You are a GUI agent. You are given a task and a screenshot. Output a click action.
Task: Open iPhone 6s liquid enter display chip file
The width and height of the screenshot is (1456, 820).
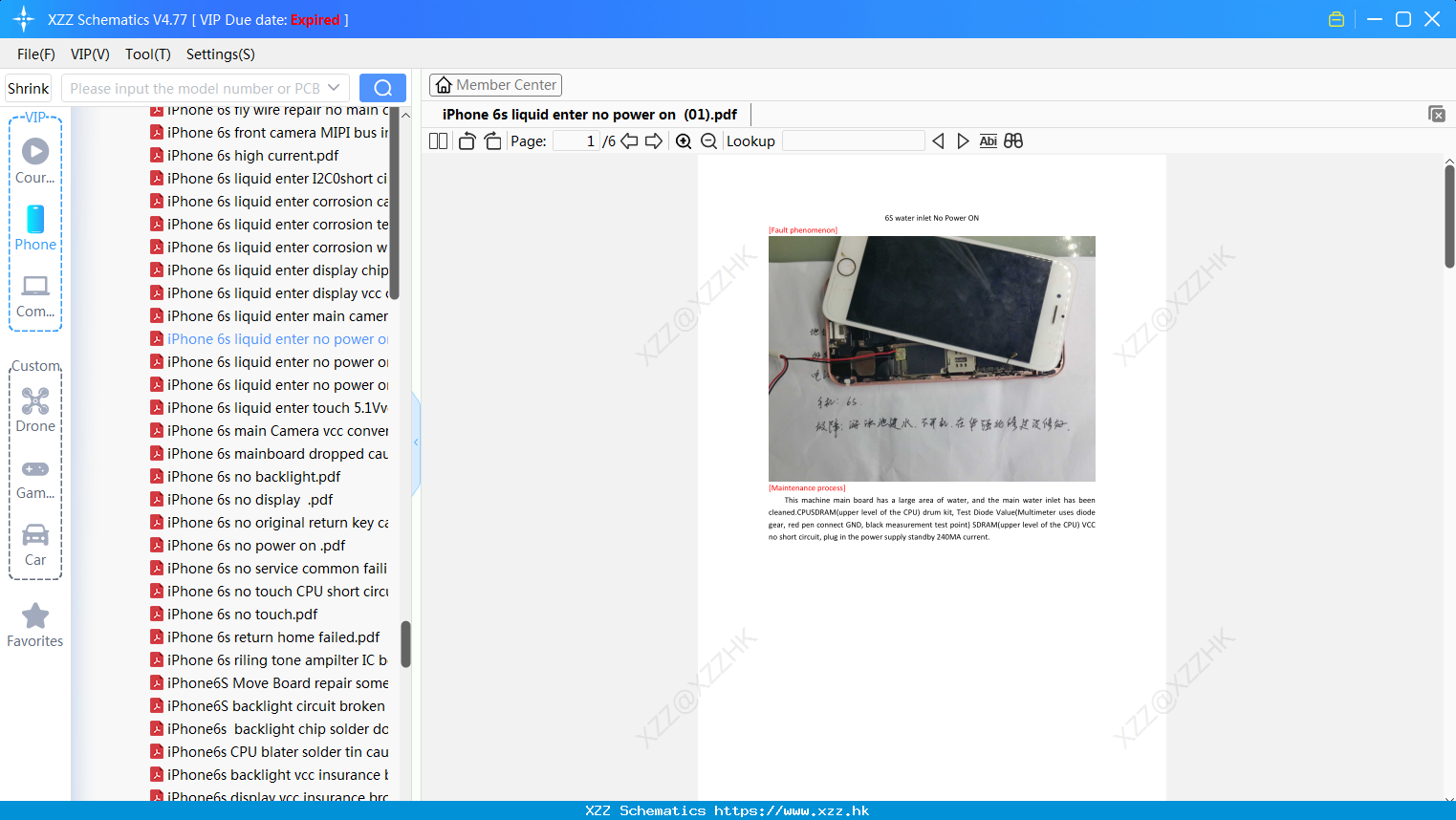pyautogui.click(x=270, y=270)
